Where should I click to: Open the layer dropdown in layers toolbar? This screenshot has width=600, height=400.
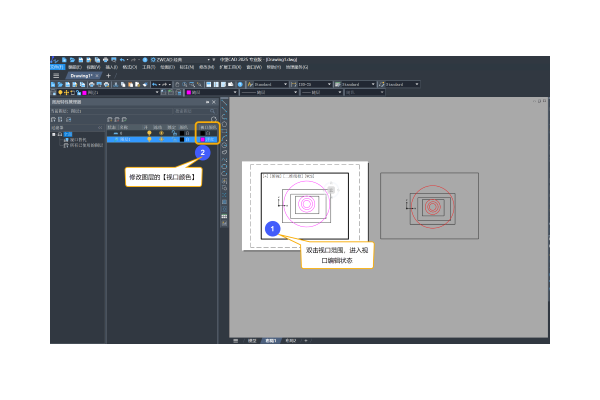coord(156,92)
